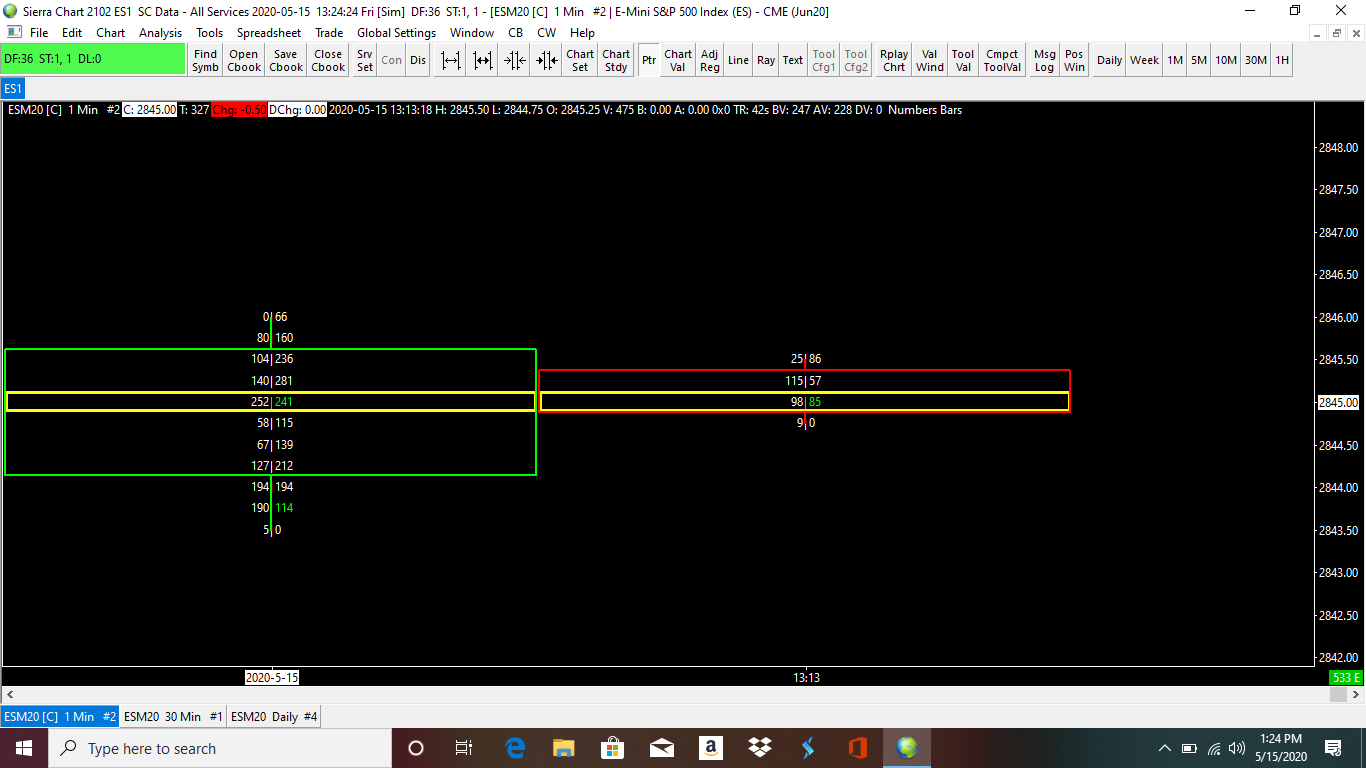Click the Sierra Chart globe taskbar icon
1366x768 pixels.
pyautogui.click(x=907, y=748)
